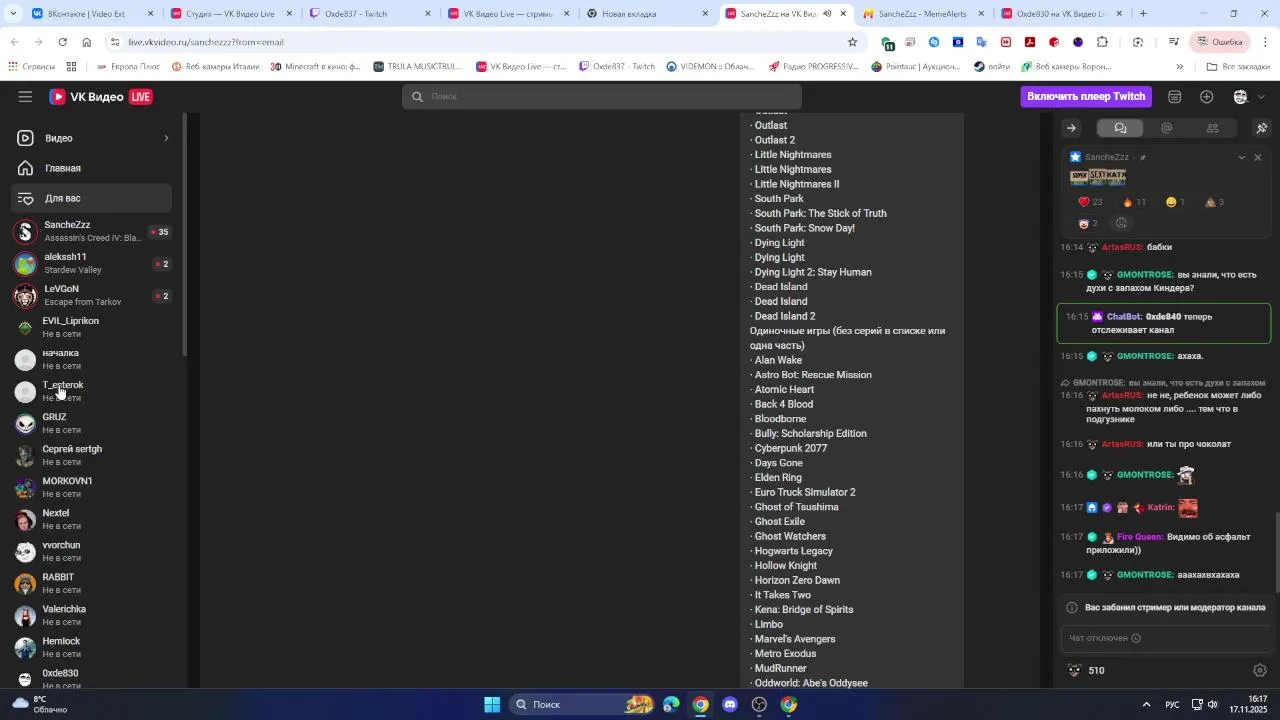Click Cyberpunk 2077 in the games list

(x=791, y=448)
